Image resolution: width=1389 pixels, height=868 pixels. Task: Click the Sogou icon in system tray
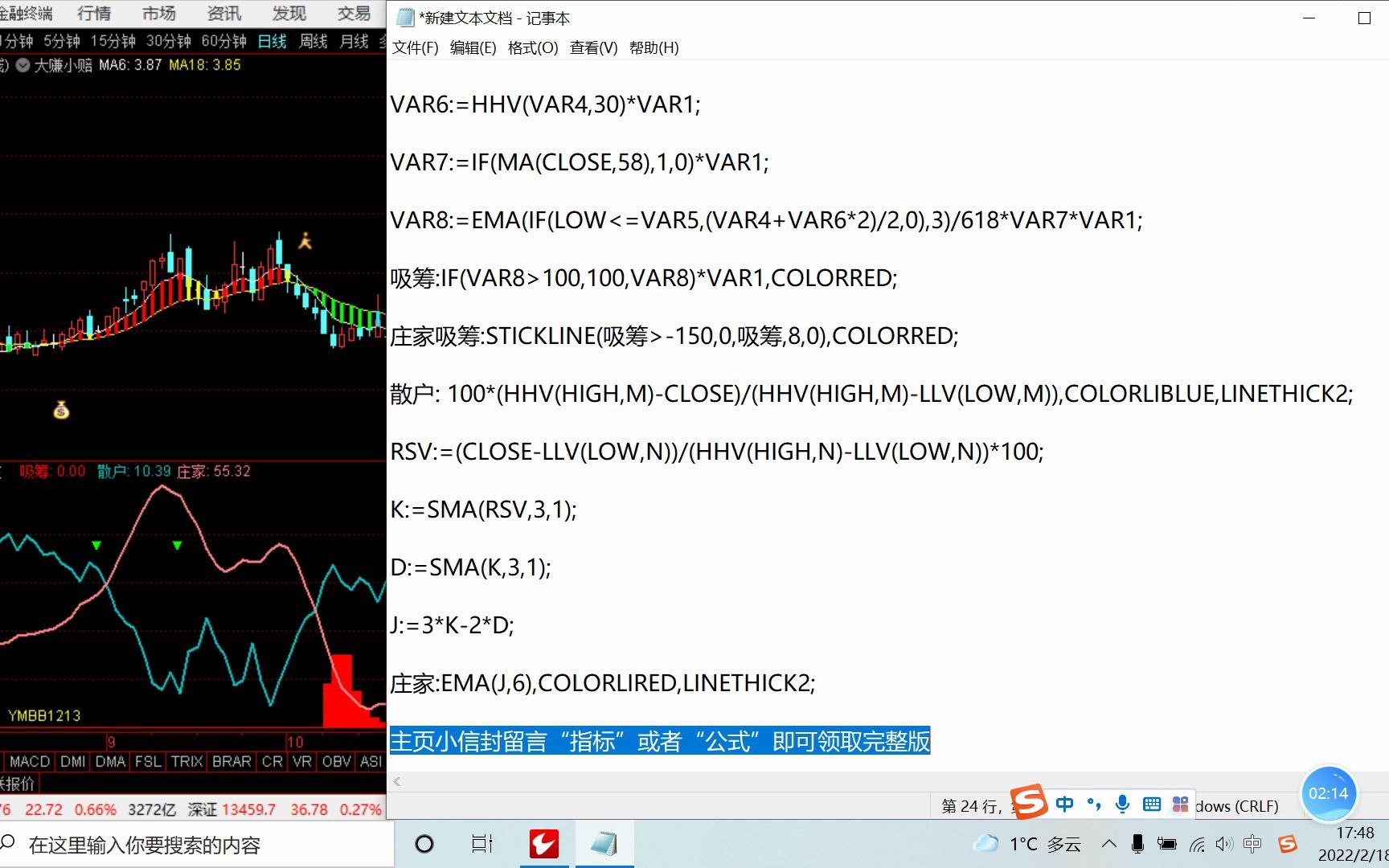1288,844
